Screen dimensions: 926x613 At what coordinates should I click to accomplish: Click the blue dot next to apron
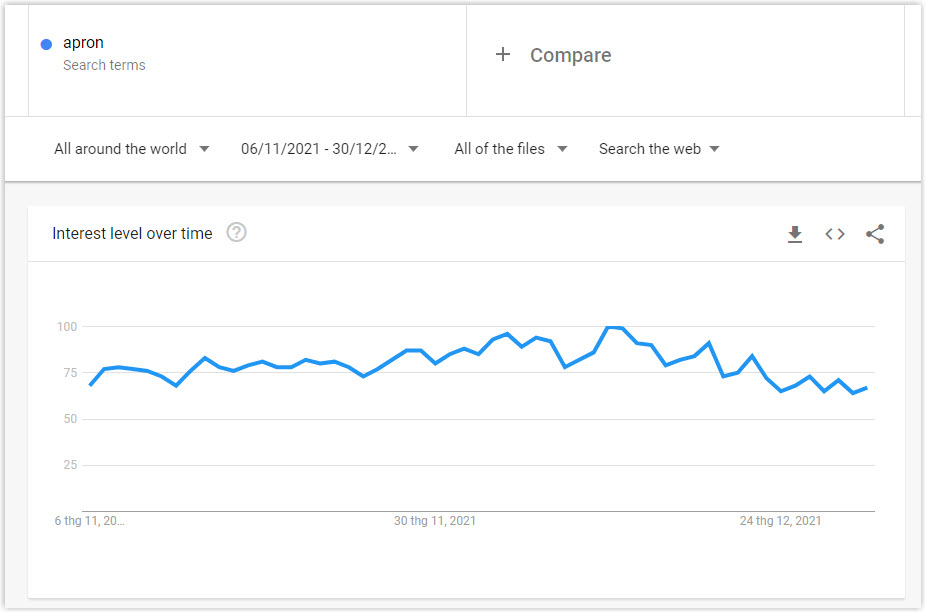point(46,44)
